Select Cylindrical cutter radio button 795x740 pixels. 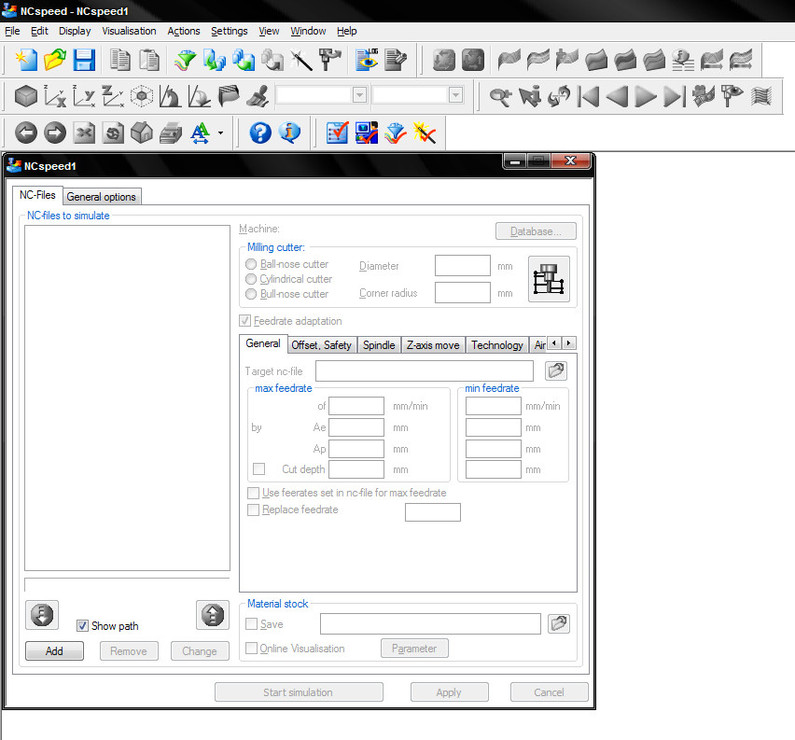pos(251,279)
